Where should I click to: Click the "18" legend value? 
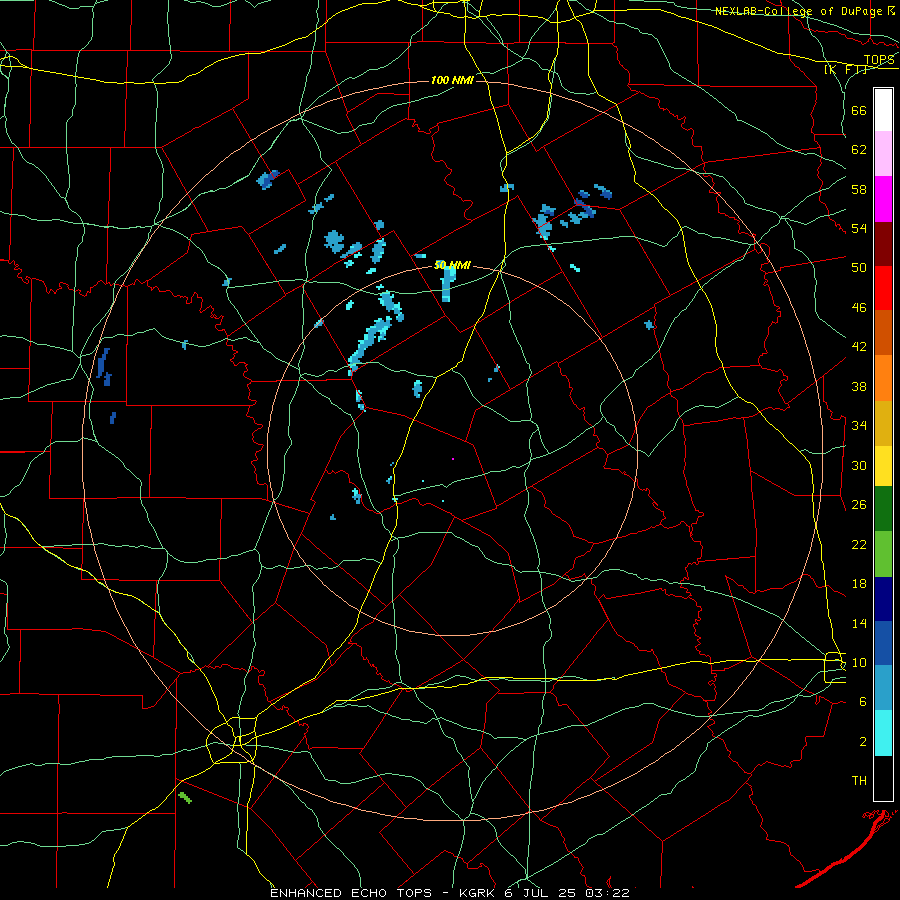pos(859,584)
